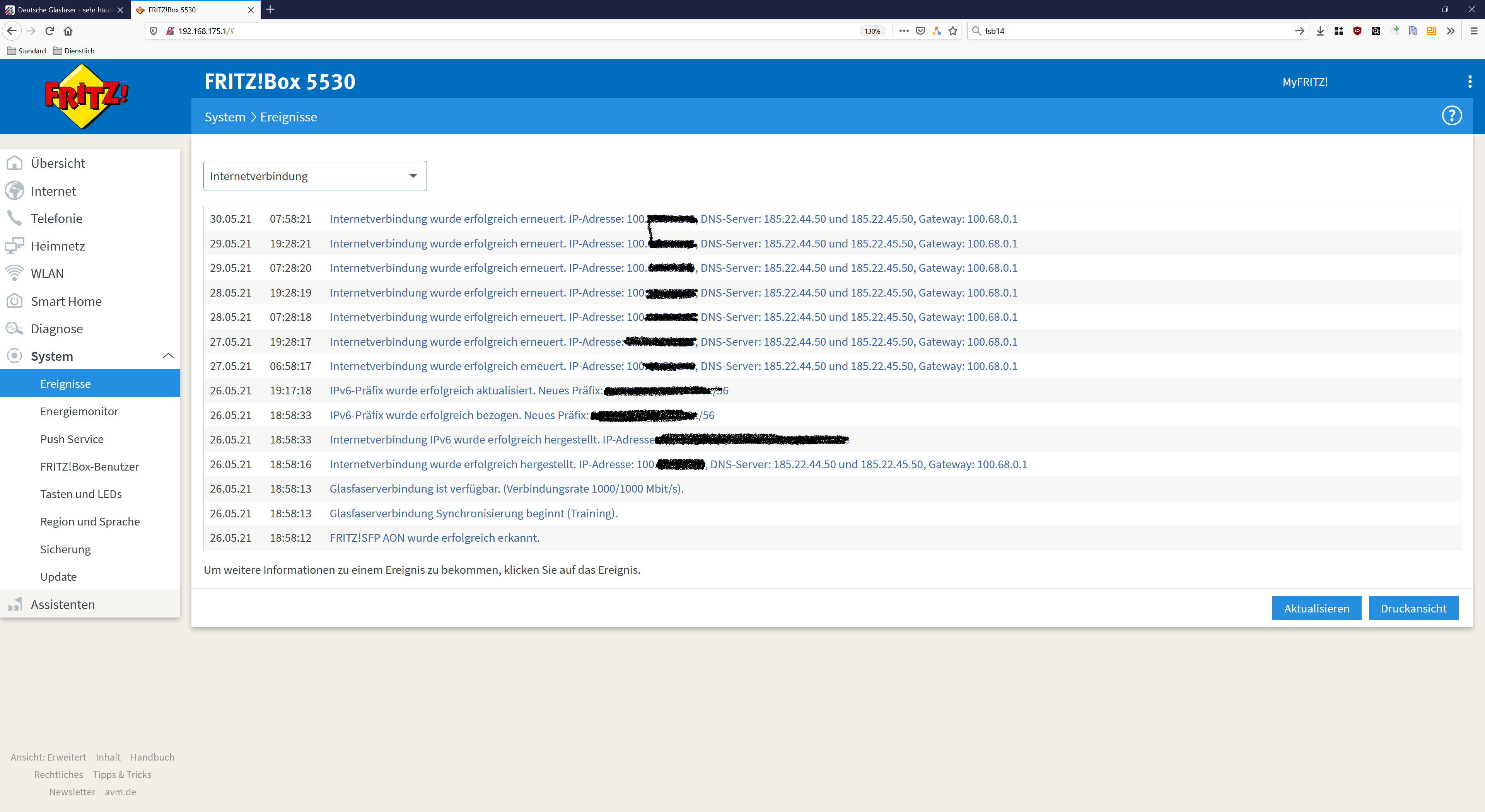
Task: Open the Firefox hamburger menu
Action: [1473, 31]
